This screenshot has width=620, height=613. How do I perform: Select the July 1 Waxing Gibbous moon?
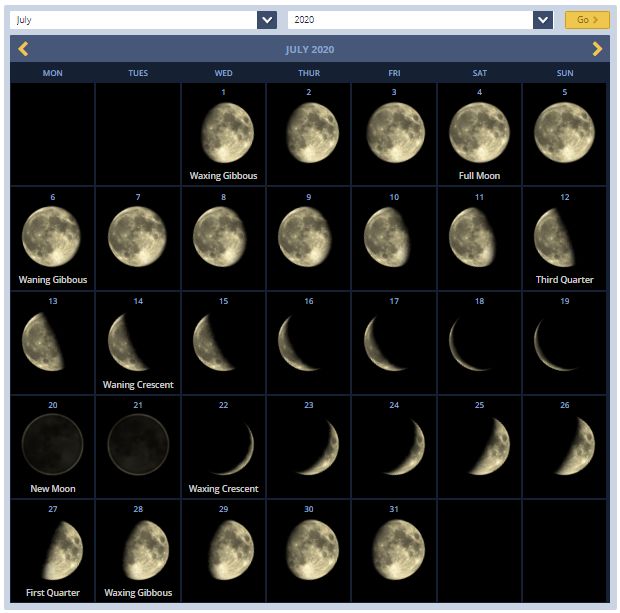227,132
